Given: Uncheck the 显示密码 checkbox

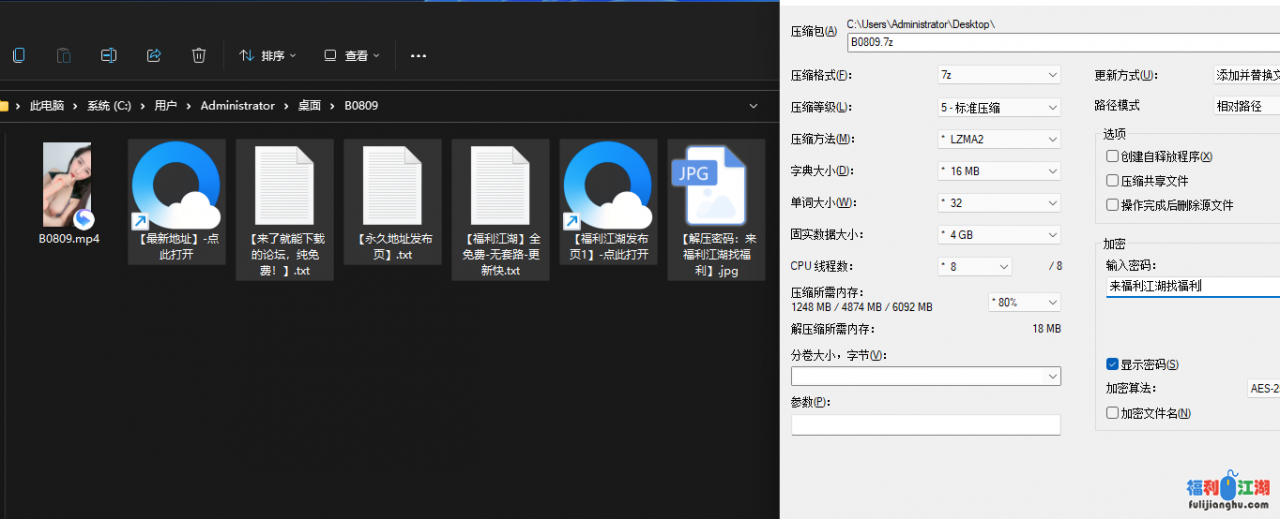Looking at the screenshot, I should pyautogui.click(x=1112, y=365).
